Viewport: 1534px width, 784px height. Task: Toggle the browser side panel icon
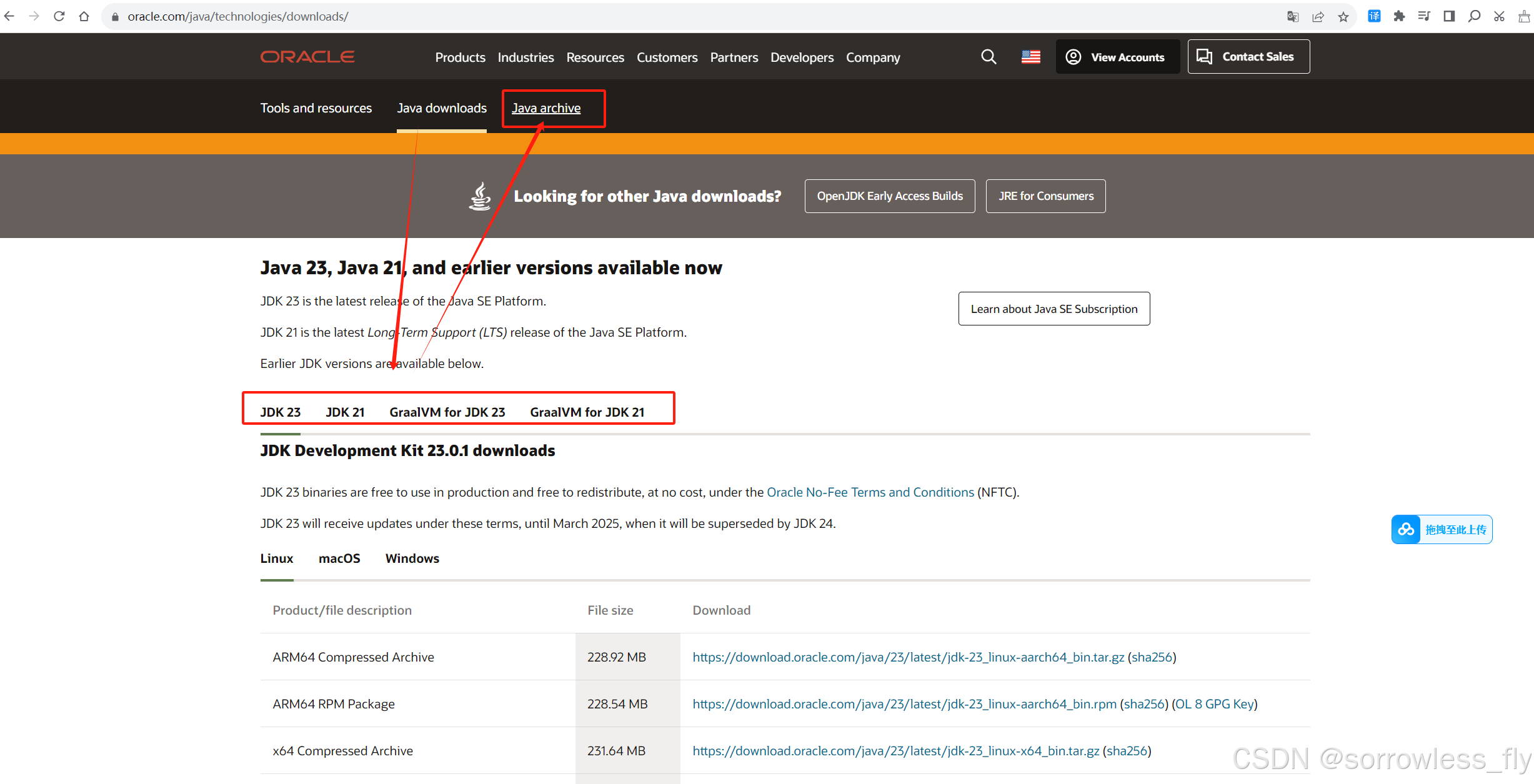1449,16
